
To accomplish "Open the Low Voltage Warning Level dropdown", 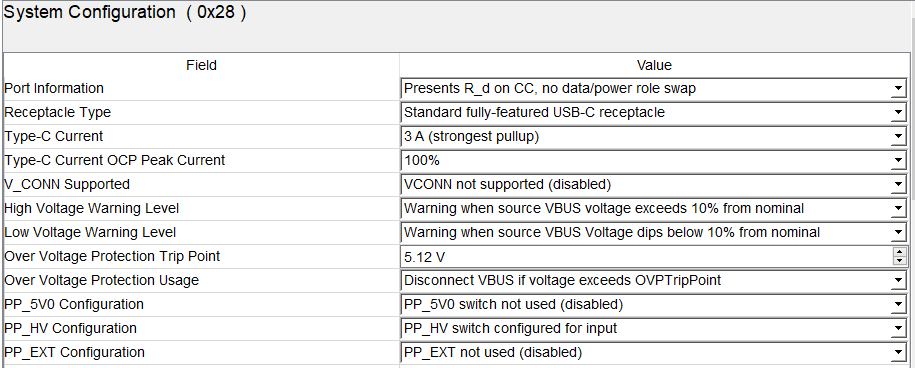I will (x=898, y=232).
